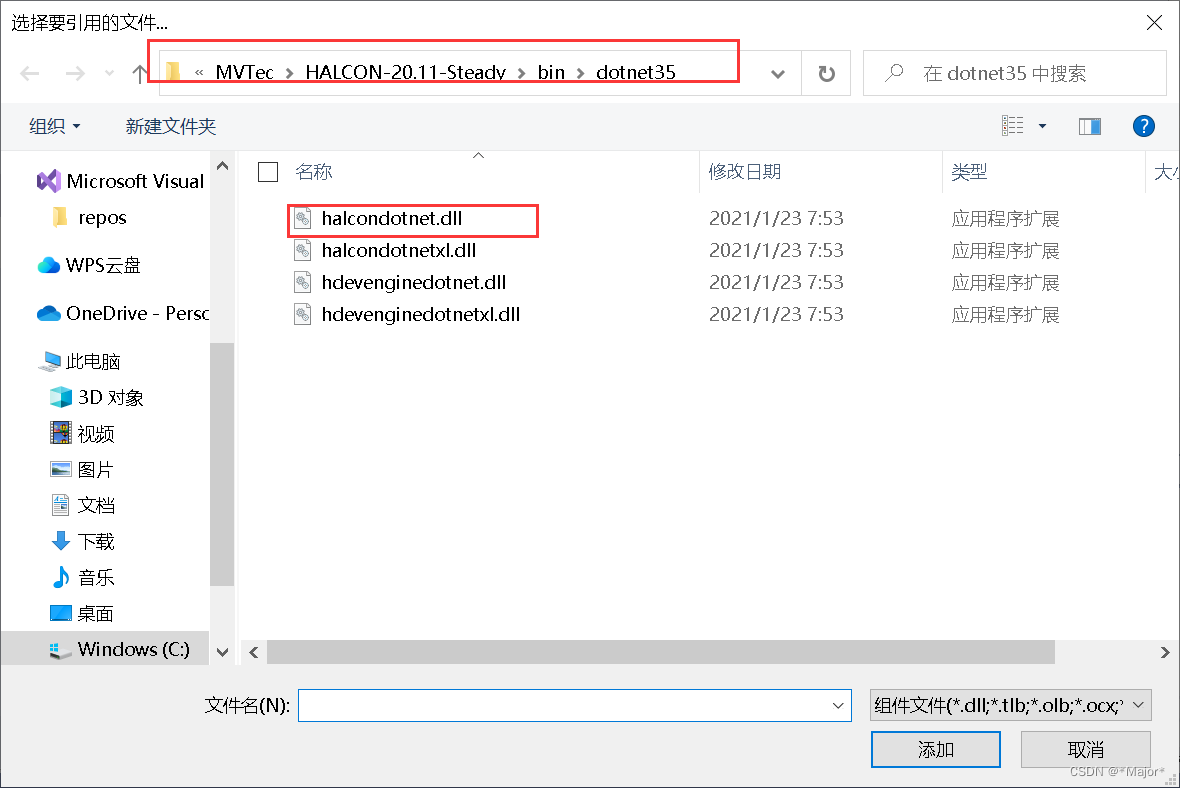Navigate to bin via the breadcrumb

[x=552, y=72]
